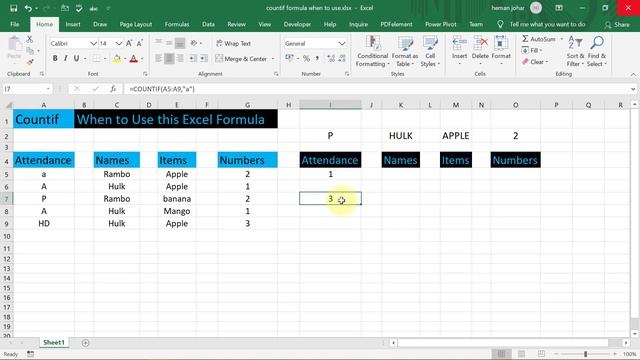The width and height of the screenshot is (640, 360).
Task: Click AutoSum sigma button
Action: point(539,39)
